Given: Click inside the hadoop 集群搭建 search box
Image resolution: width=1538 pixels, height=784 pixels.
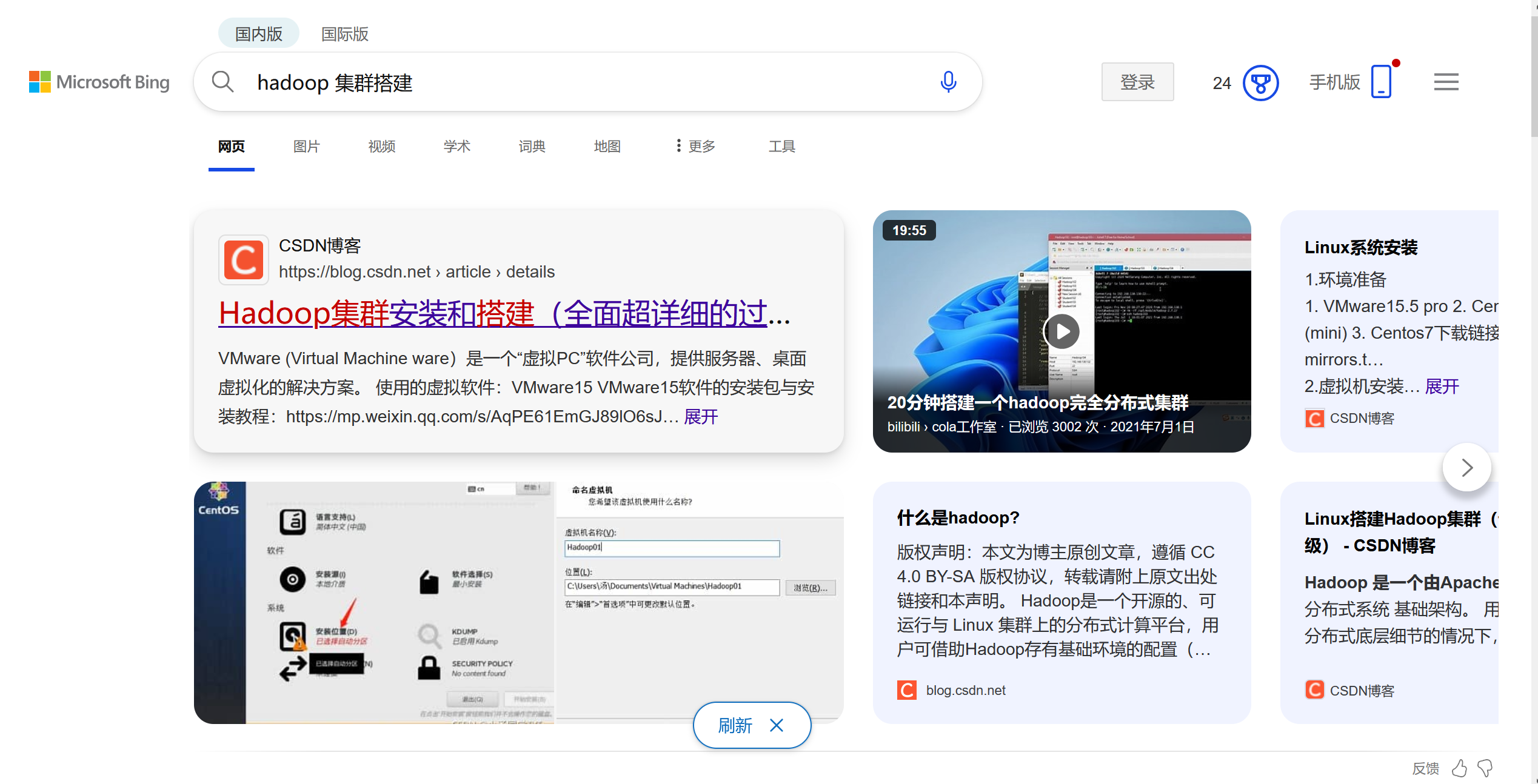Looking at the screenshot, I should (x=588, y=82).
